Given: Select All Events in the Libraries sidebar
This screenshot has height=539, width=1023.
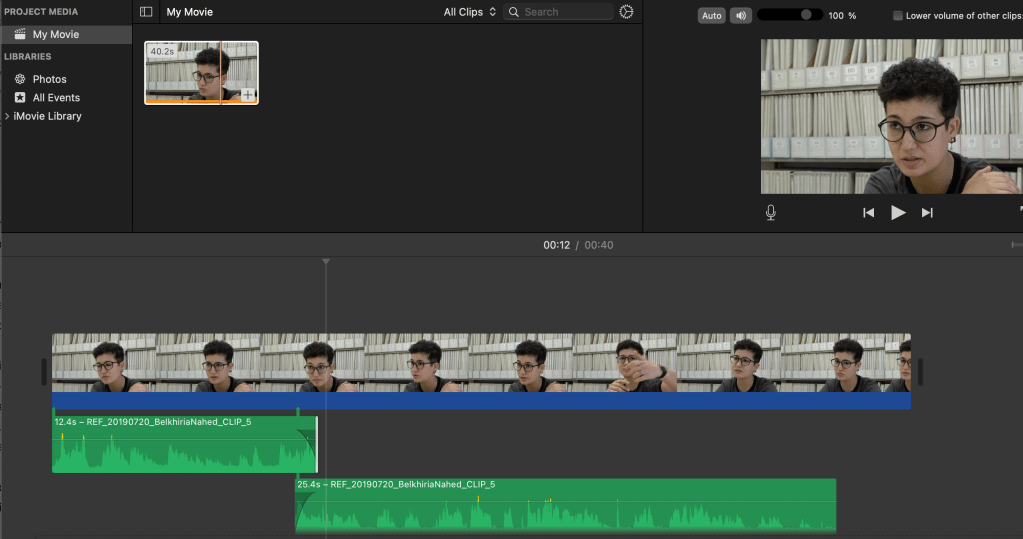Looking at the screenshot, I should tap(56, 98).
